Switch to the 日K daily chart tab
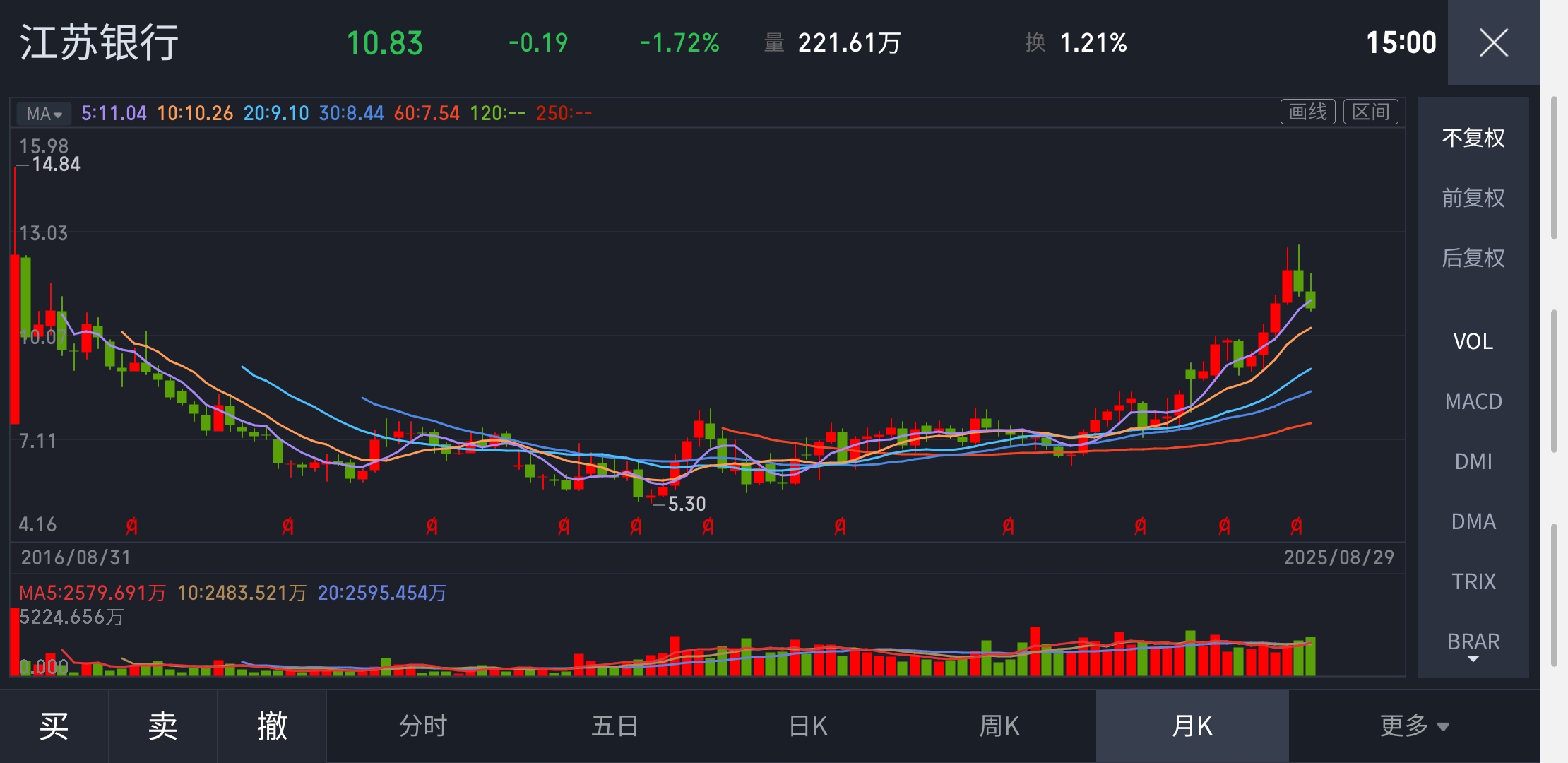 (807, 726)
